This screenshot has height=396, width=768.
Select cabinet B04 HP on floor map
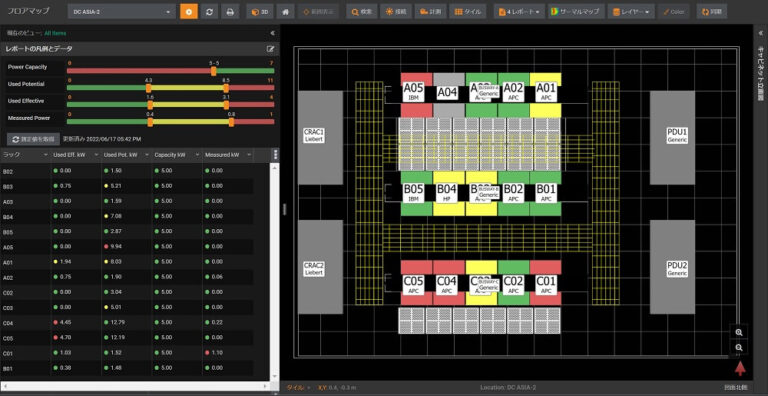coord(447,193)
